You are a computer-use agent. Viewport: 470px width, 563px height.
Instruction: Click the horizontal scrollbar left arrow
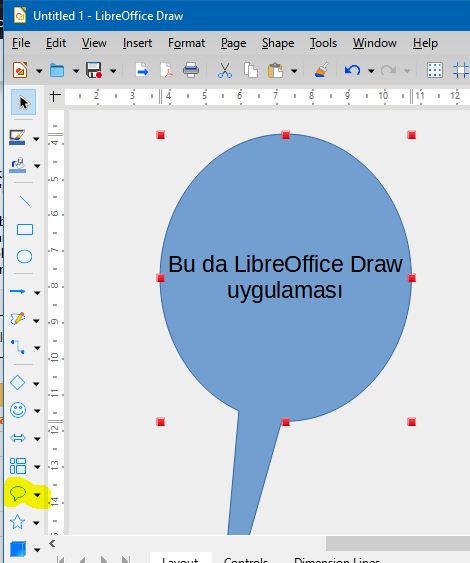[52, 543]
